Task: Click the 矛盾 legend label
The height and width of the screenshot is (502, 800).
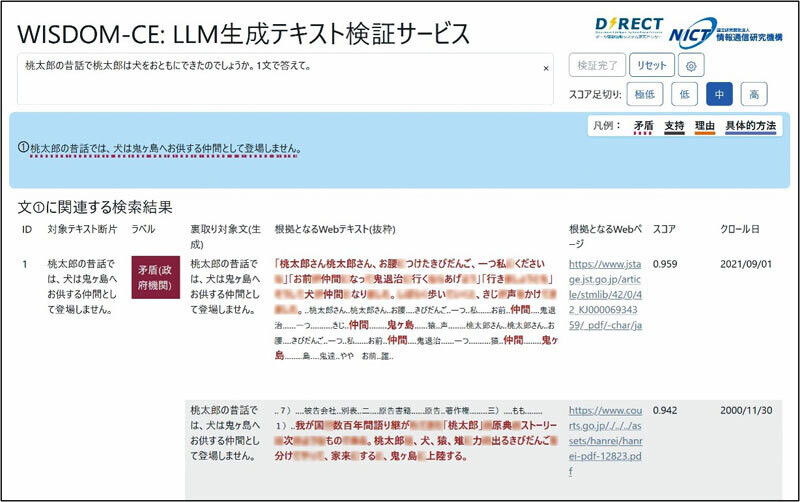Action: (643, 126)
